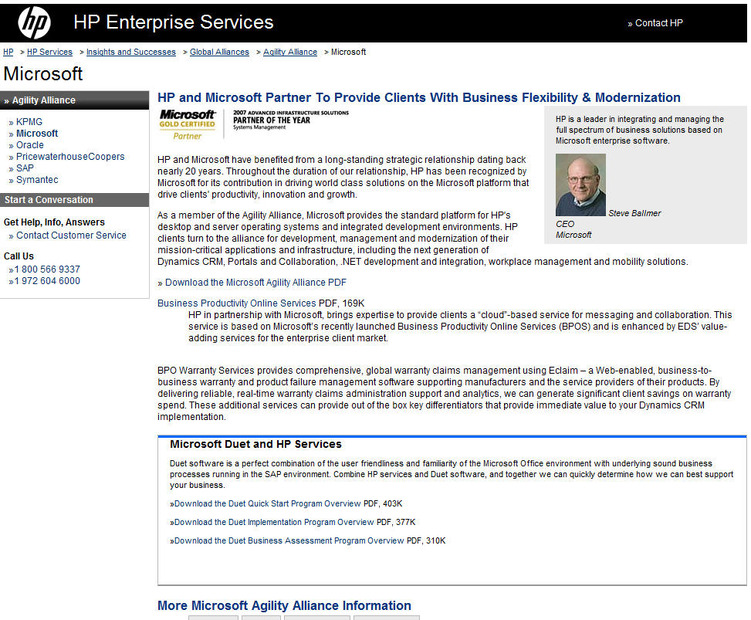The image size is (751, 620).
Task: Click the 1 800 566 9337 number
Action: click(47, 269)
